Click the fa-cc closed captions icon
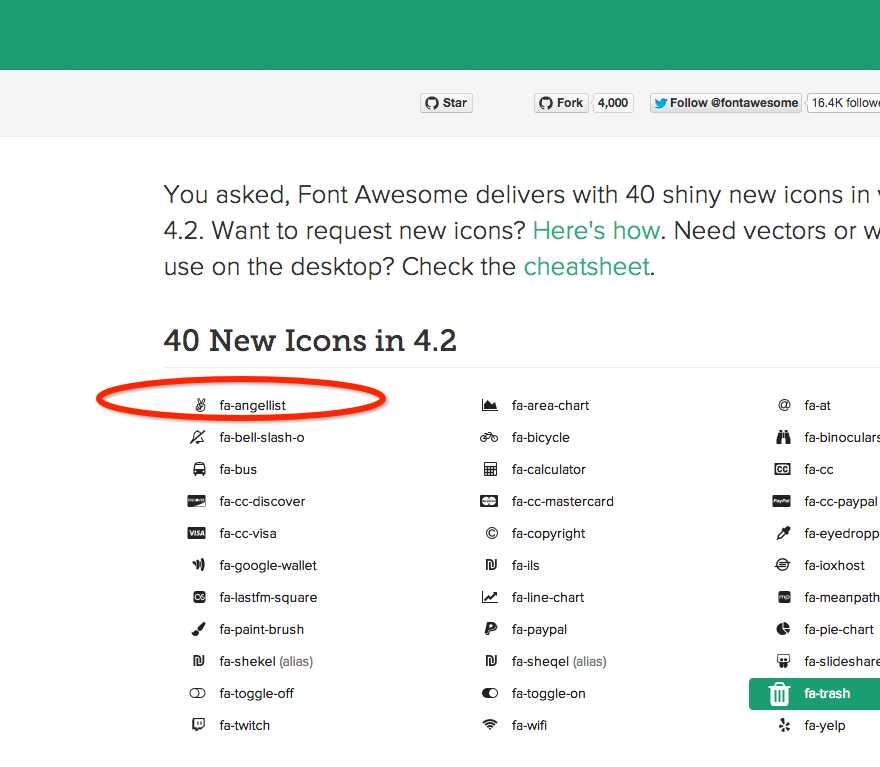 [782, 469]
